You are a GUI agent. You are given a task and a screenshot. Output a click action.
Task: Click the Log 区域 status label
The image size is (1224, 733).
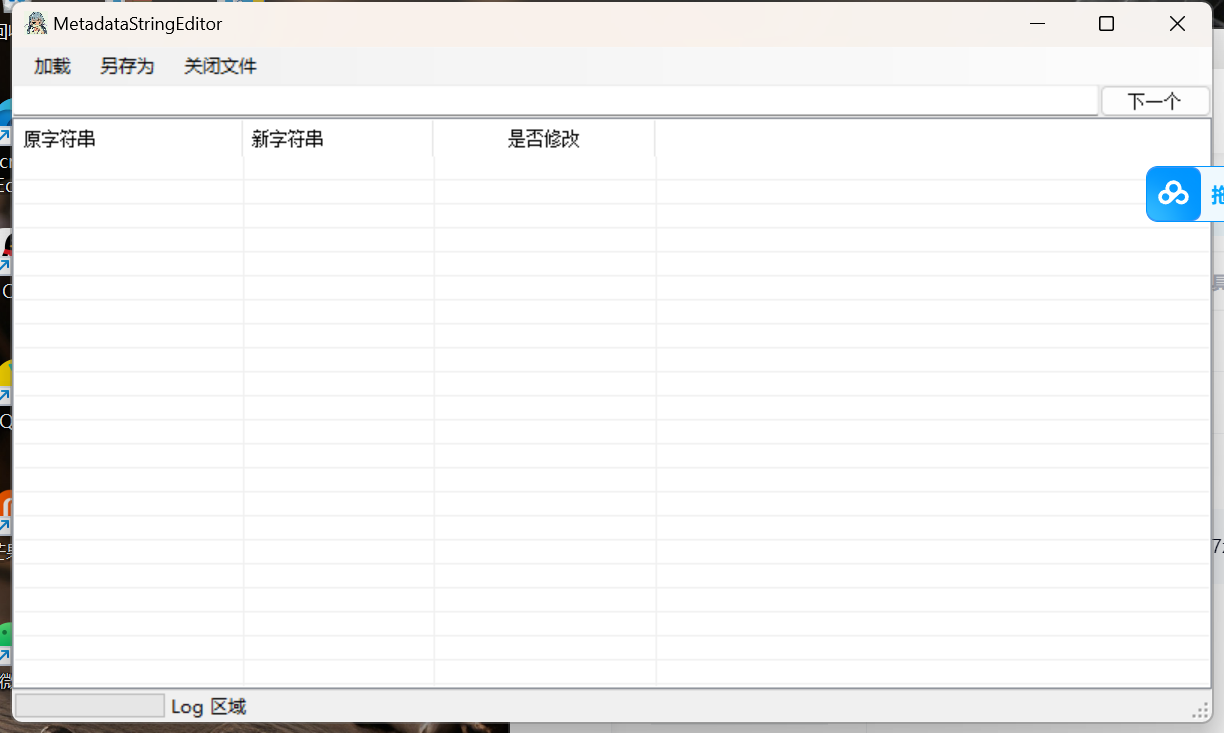point(208,707)
